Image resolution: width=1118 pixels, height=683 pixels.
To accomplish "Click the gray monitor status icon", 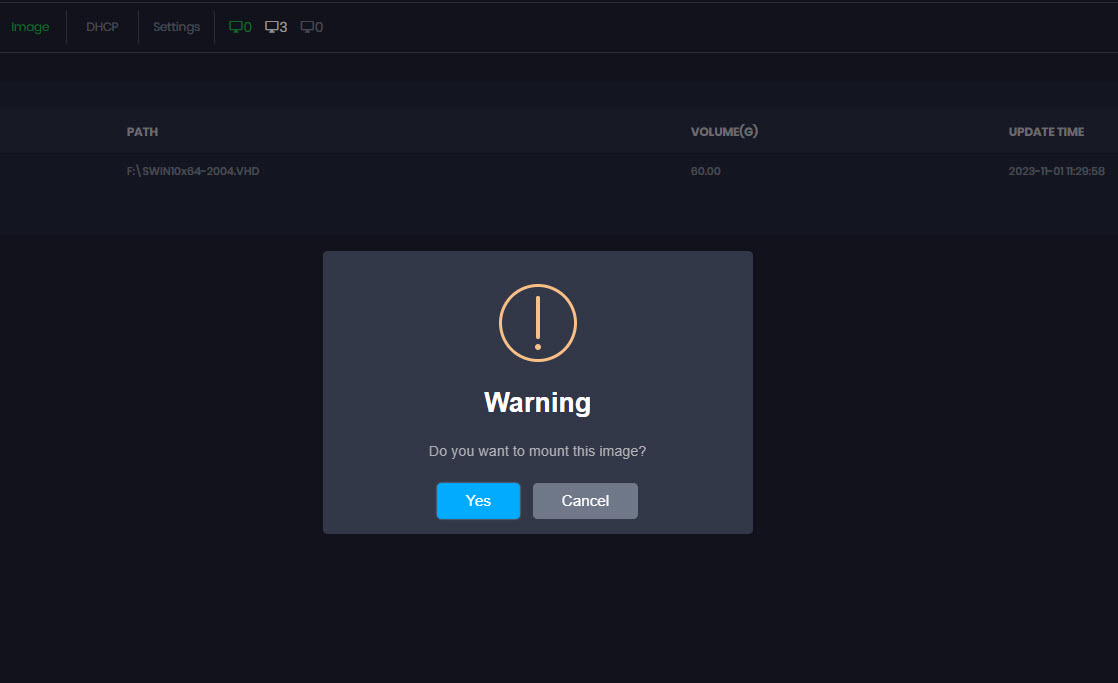I will click(x=307, y=27).
